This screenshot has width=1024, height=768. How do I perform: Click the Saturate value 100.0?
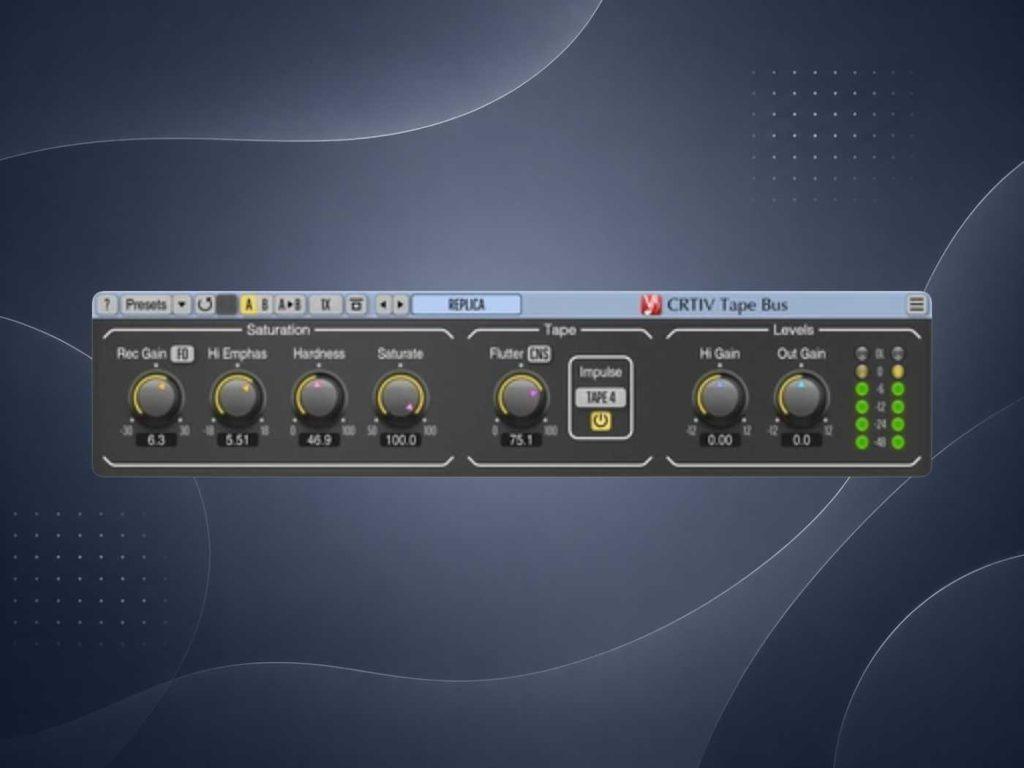point(400,440)
